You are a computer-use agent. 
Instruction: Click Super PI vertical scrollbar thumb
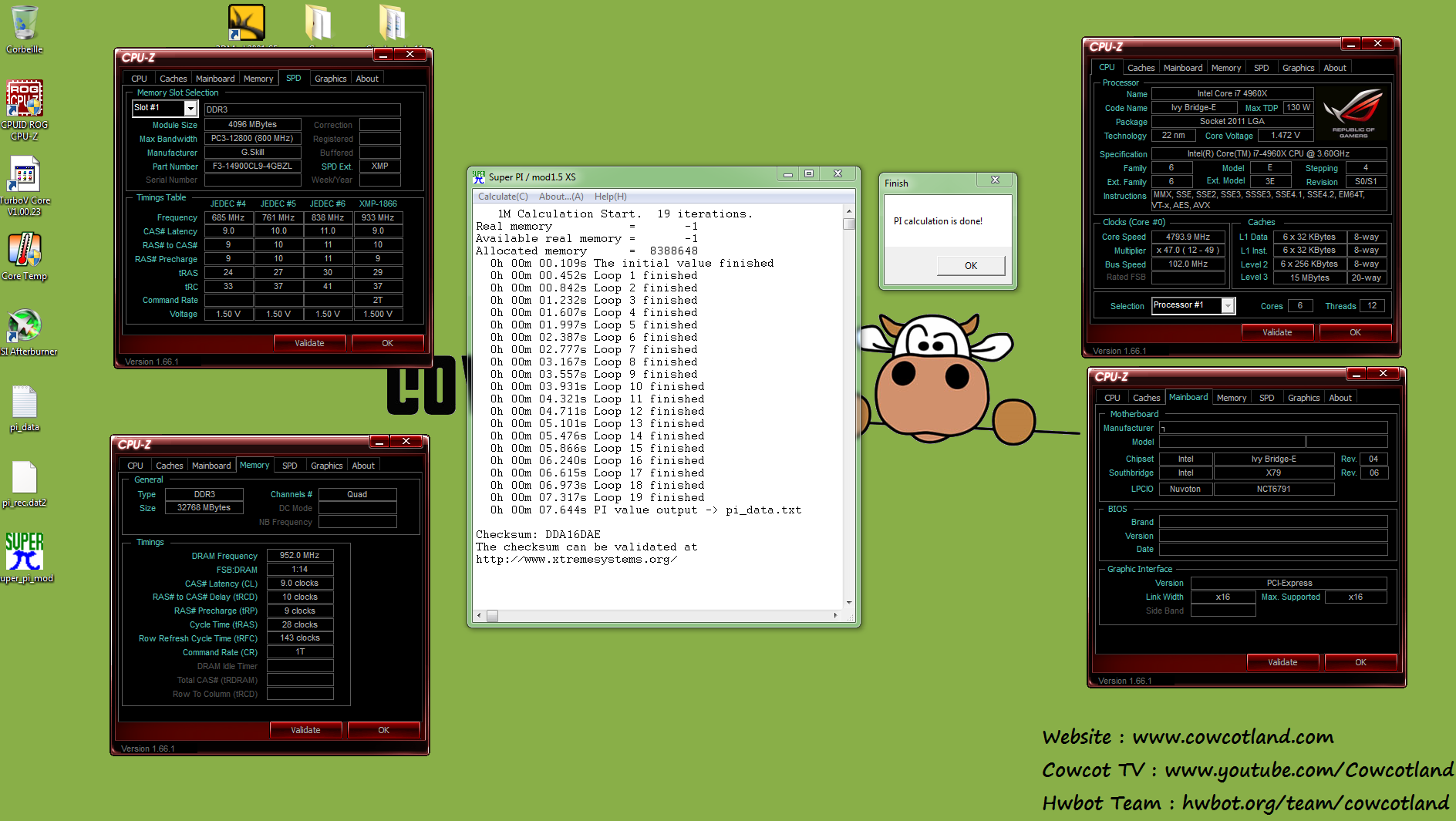(849, 224)
